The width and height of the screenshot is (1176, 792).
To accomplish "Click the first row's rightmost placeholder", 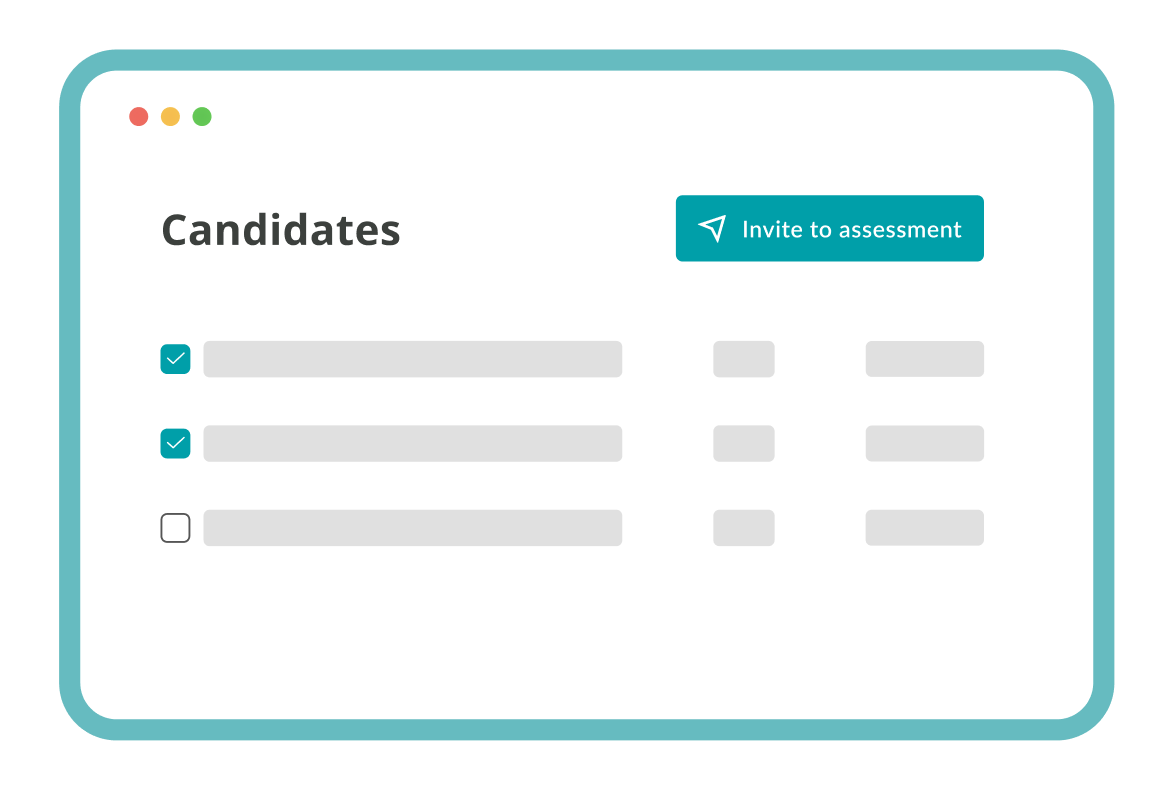I will (x=925, y=359).
